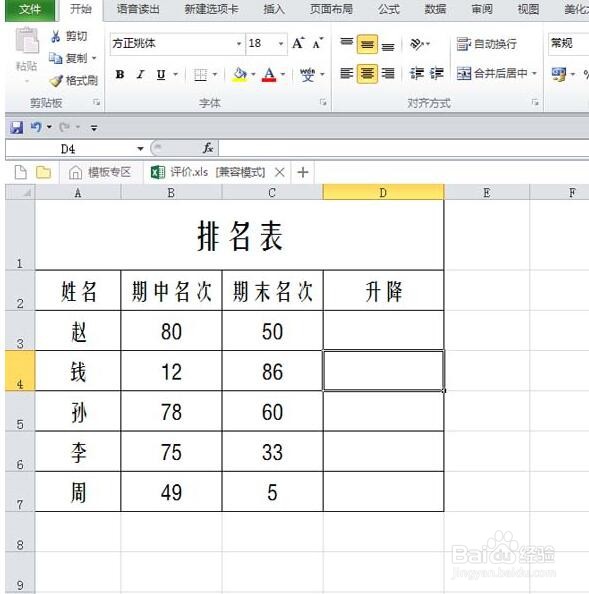
Task: Click the 合并后居中 merge button
Action: pyautogui.click(x=492, y=73)
